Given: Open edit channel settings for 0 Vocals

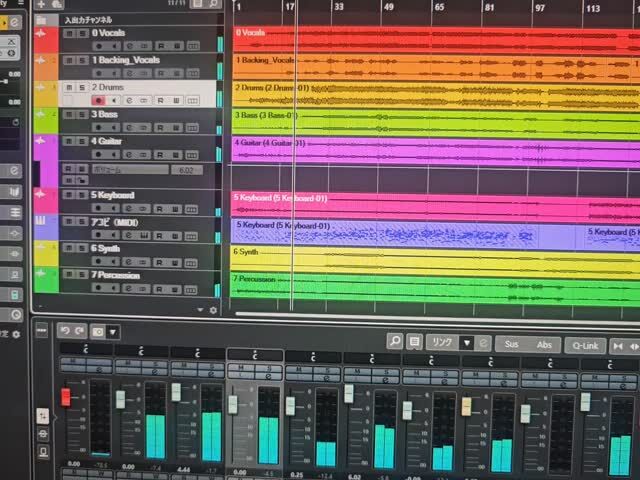Looking at the screenshot, I should (129, 46).
